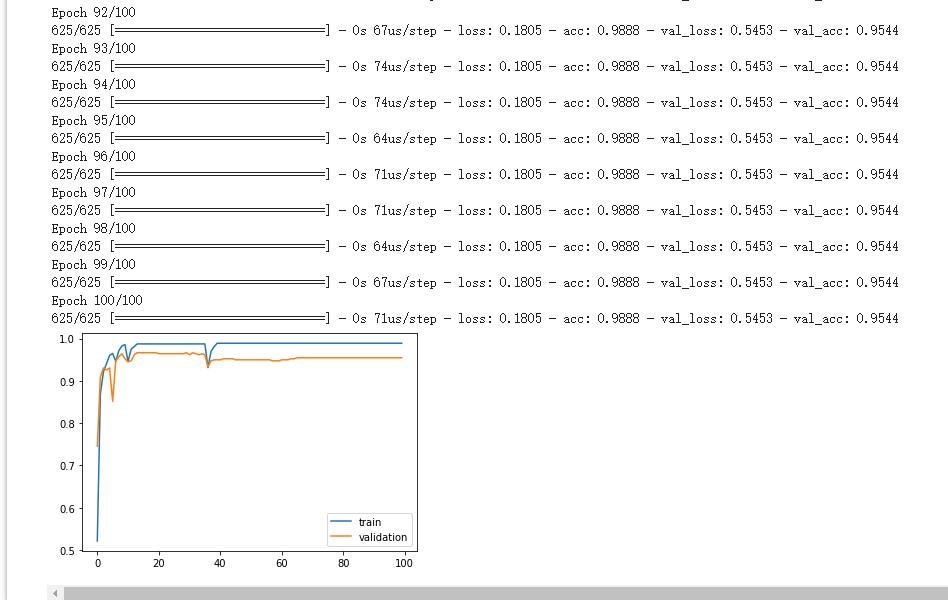Click 'val_acc: 0.9544' on the Epoch 100/100 row
This screenshot has height=600, width=948.
click(846, 319)
